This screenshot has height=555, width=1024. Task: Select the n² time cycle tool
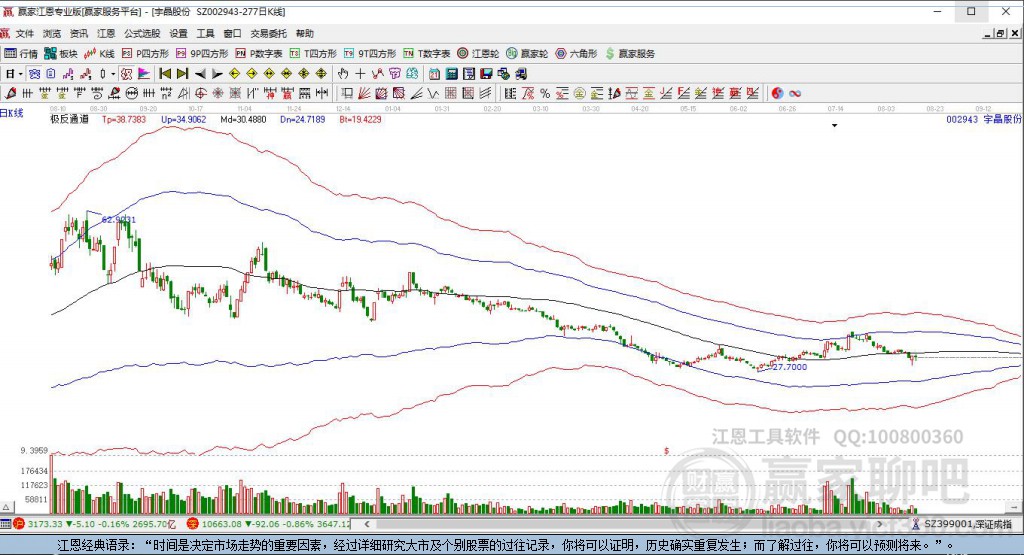(167, 93)
